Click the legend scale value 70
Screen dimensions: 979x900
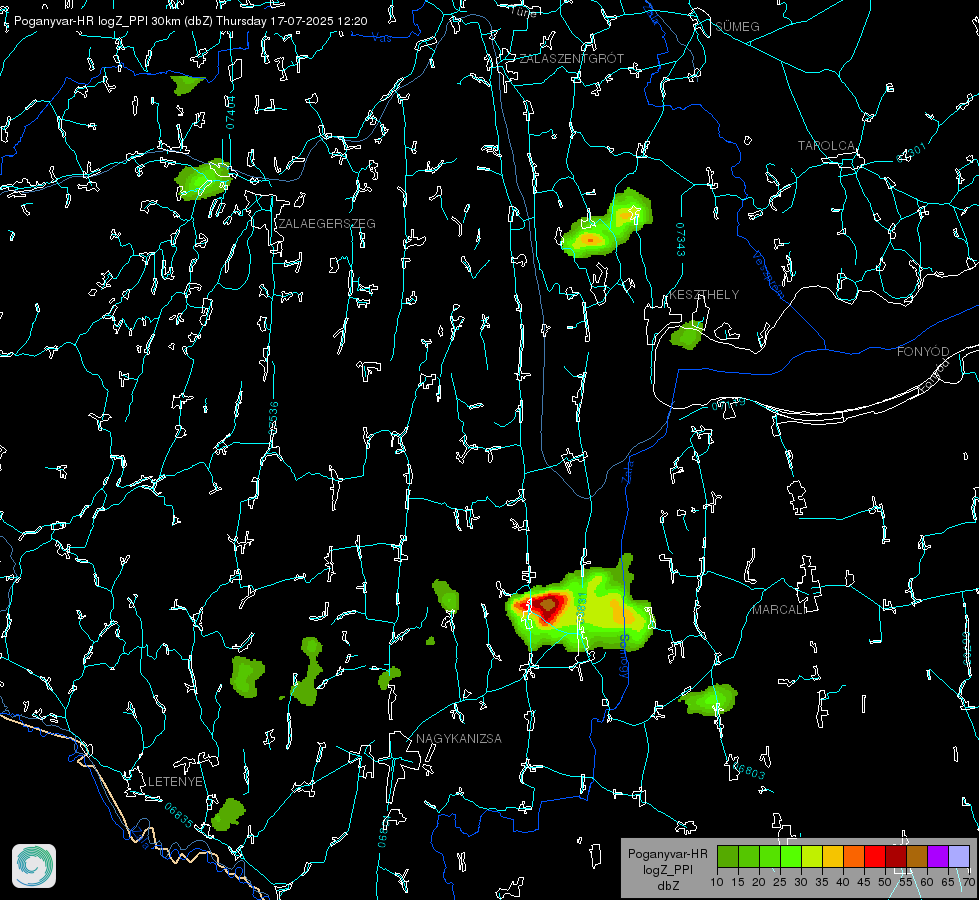tap(969, 883)
